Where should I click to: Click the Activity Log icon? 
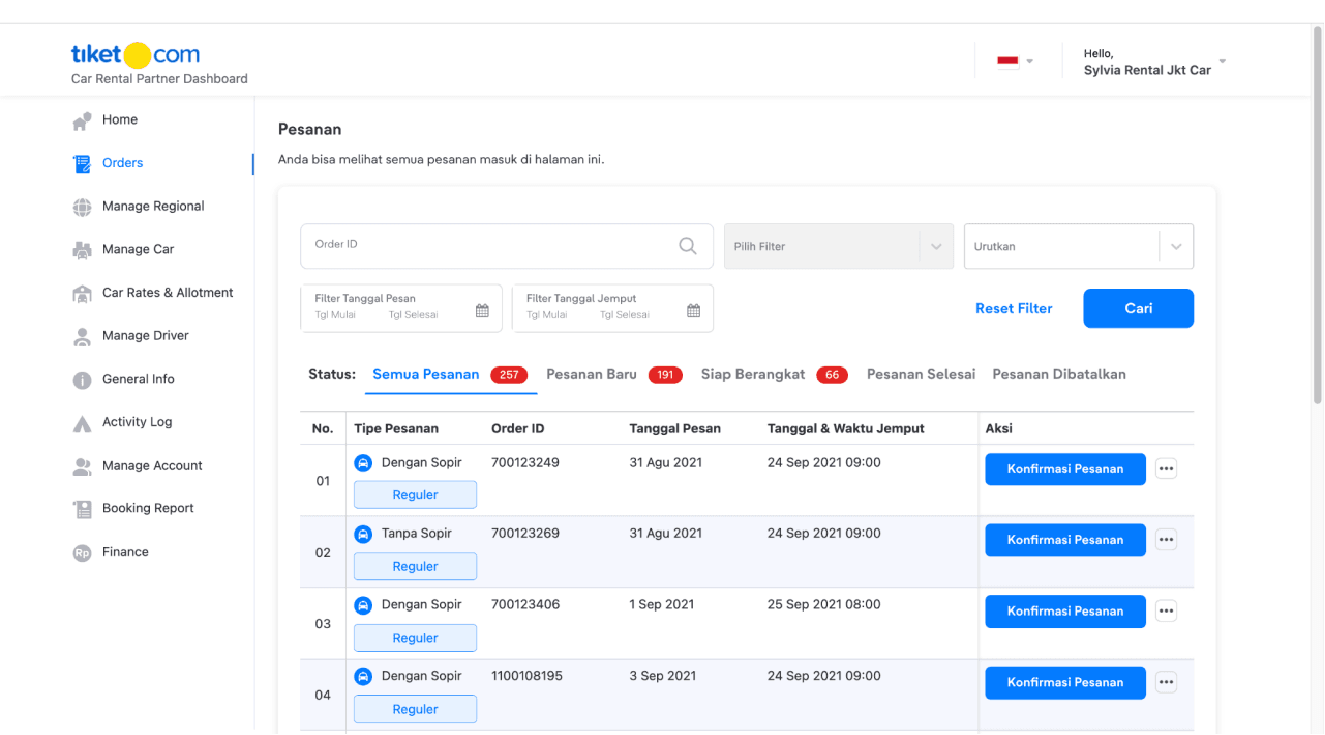[x=82, y=423]
